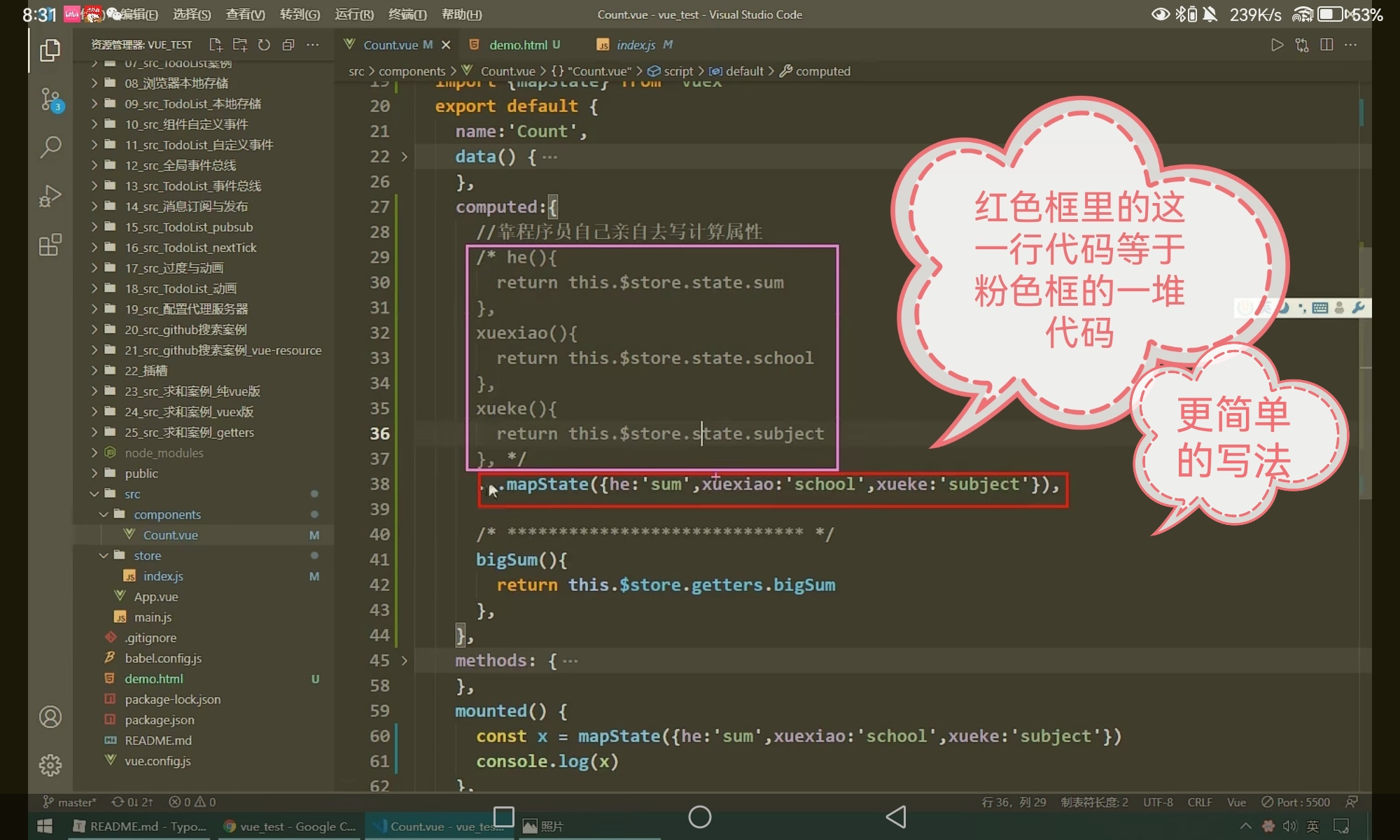Image resolution: width=1400 pixels, height=840 pixels.
Task: Run the code with play icon
Action: (1277, 45)
